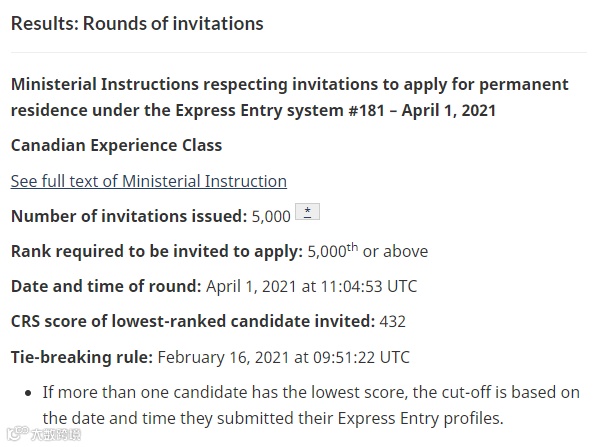Click the 'Date and time of round' label
This screenshot has height=447, width=608.
pyautogui.click(x=106, y=286)
